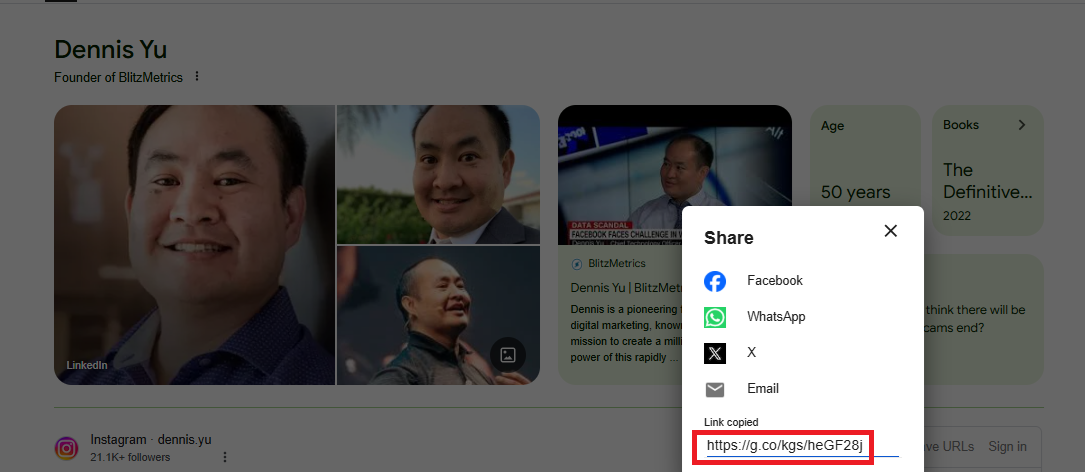
Task: Open the large LinkedIn profile photo
Action: [194, 245]
